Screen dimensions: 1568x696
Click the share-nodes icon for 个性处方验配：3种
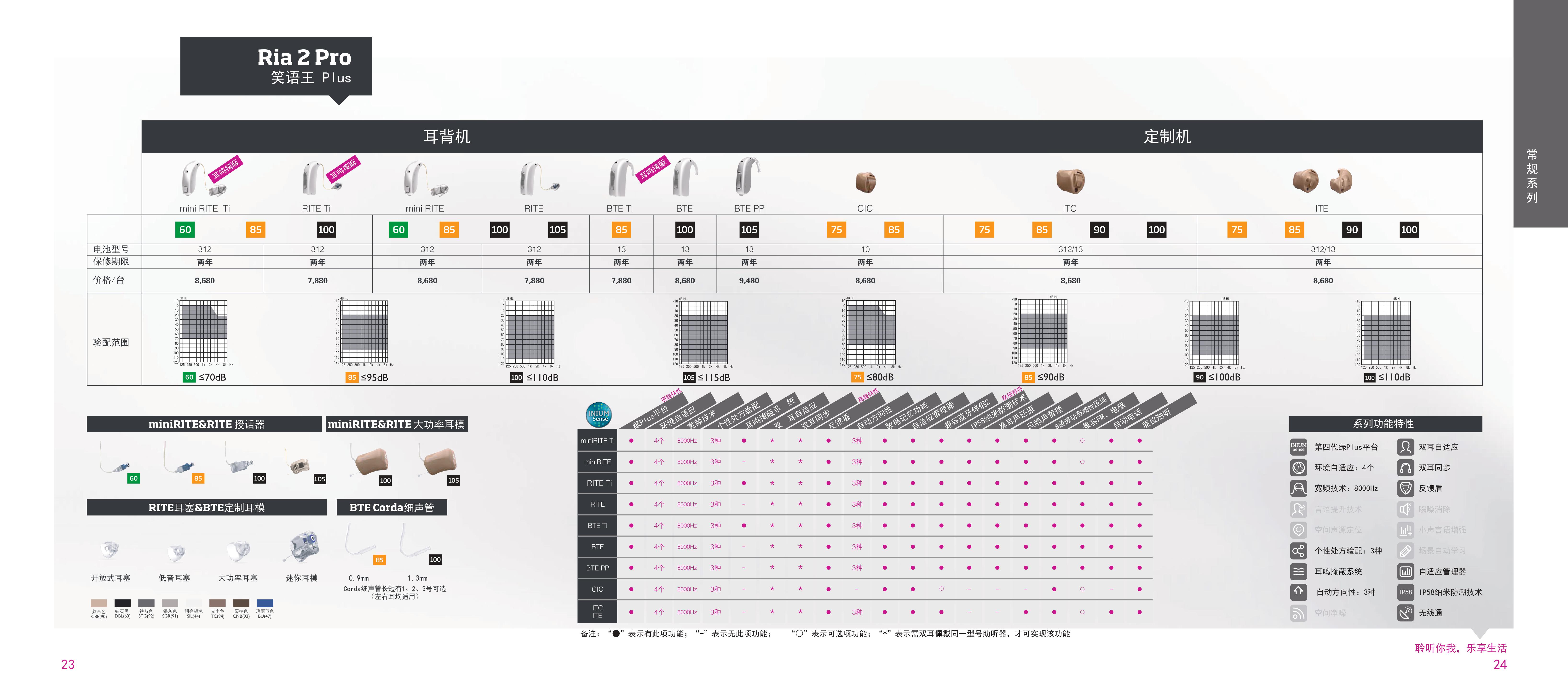tap(1298, 551)
